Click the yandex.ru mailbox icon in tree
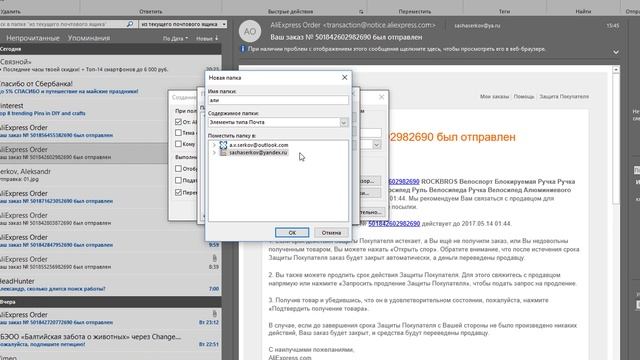 (223, 153)
